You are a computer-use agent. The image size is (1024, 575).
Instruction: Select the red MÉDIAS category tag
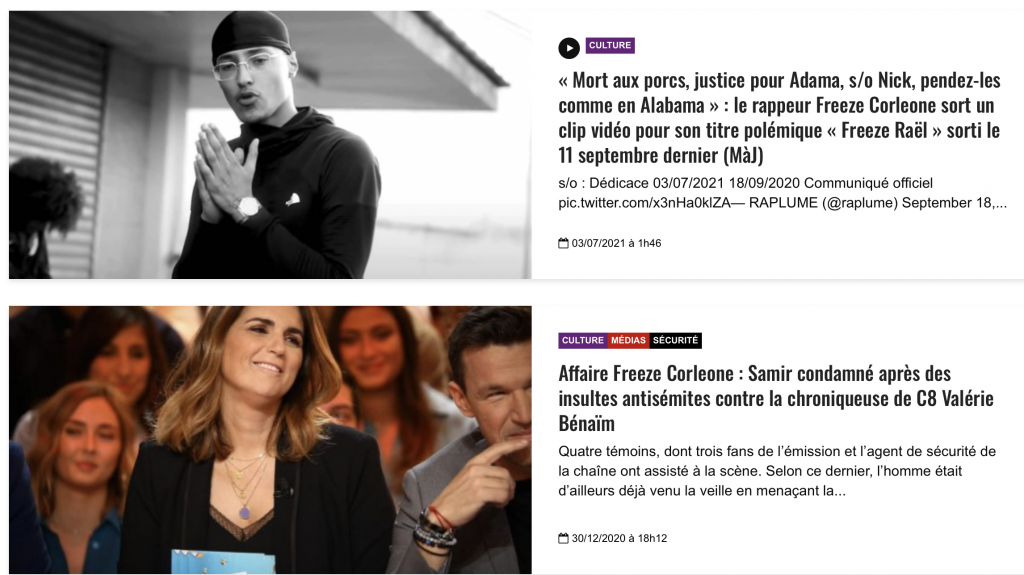[628, 340]
